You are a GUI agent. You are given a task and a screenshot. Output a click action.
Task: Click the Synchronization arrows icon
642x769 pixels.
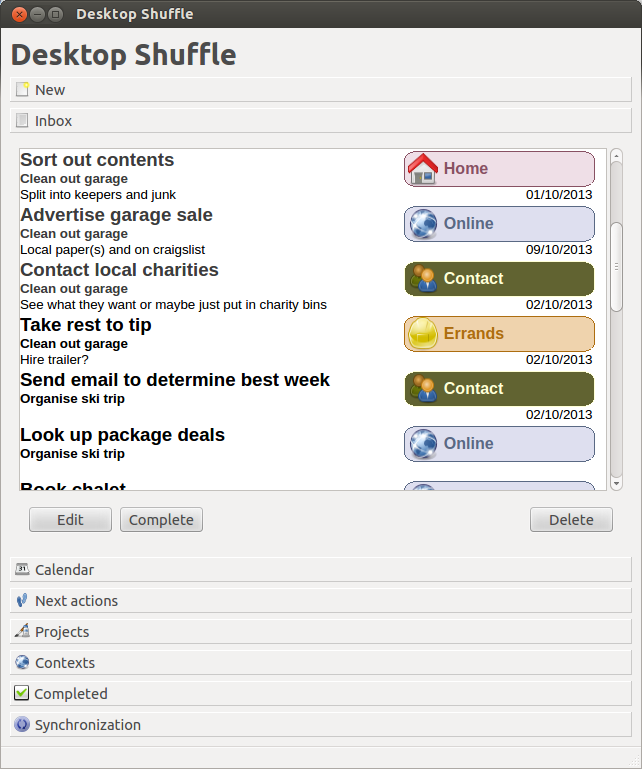tap(22, 725)
